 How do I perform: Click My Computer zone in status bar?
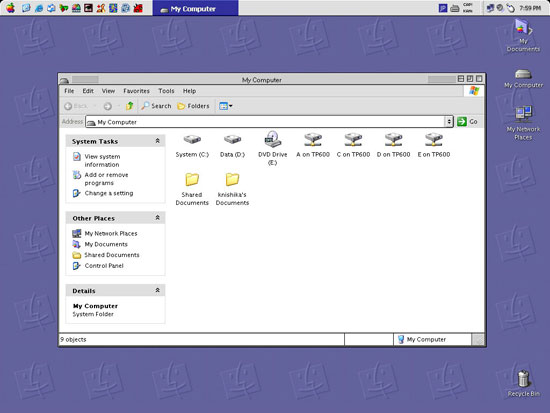click(x=432, y=339)
